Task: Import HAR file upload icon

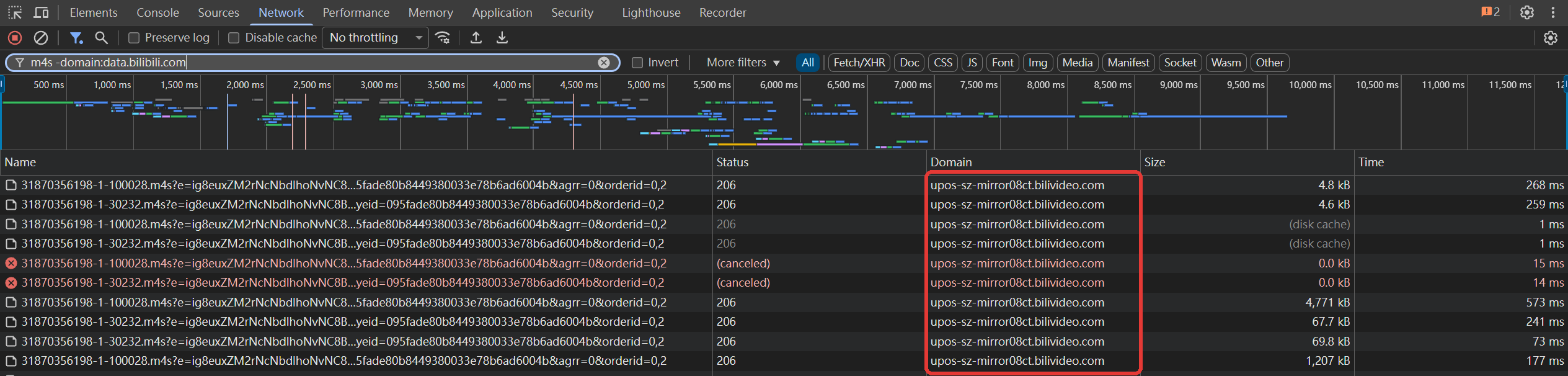Action: pos(476,38)
